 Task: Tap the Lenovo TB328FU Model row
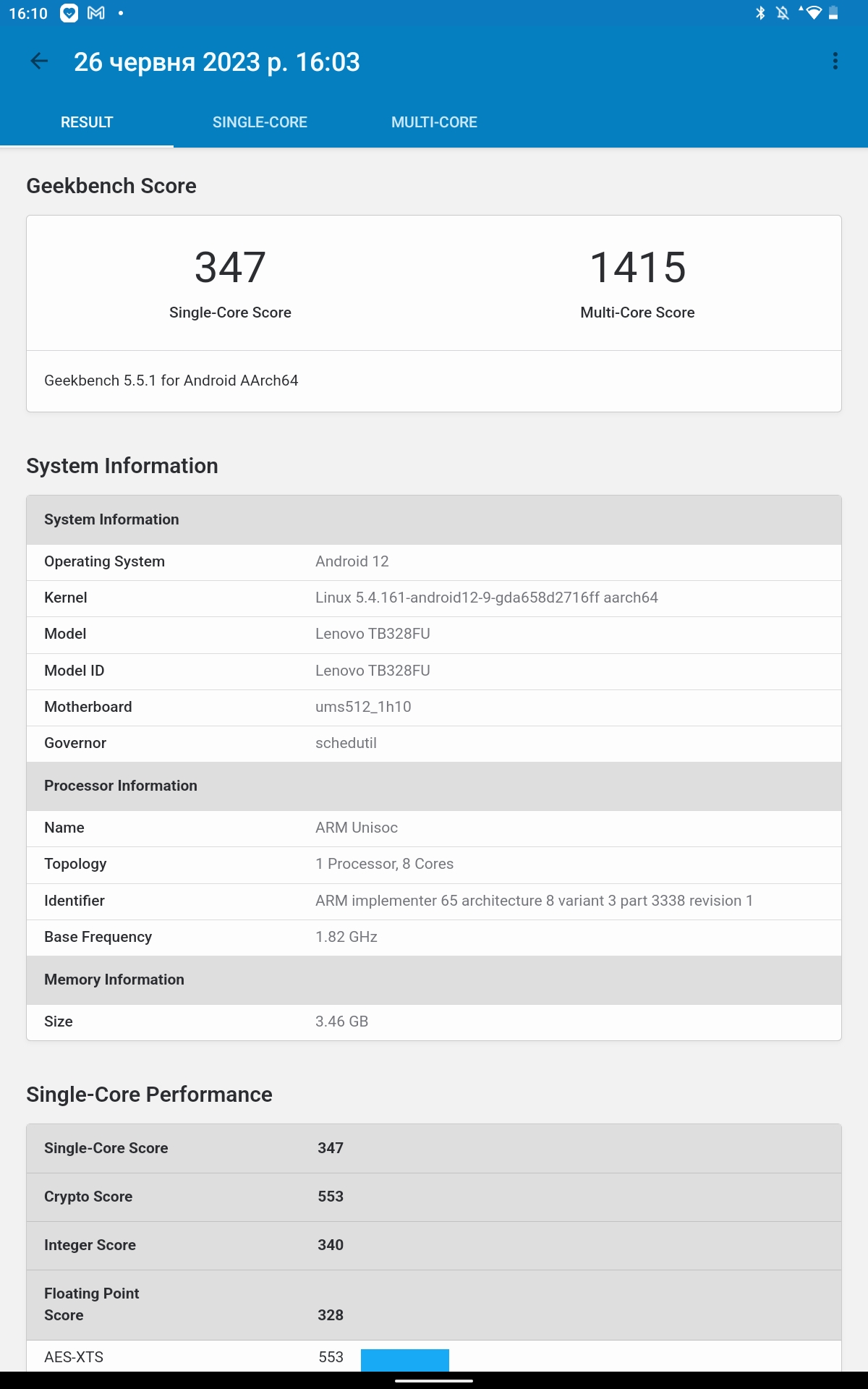pos(434,634)
